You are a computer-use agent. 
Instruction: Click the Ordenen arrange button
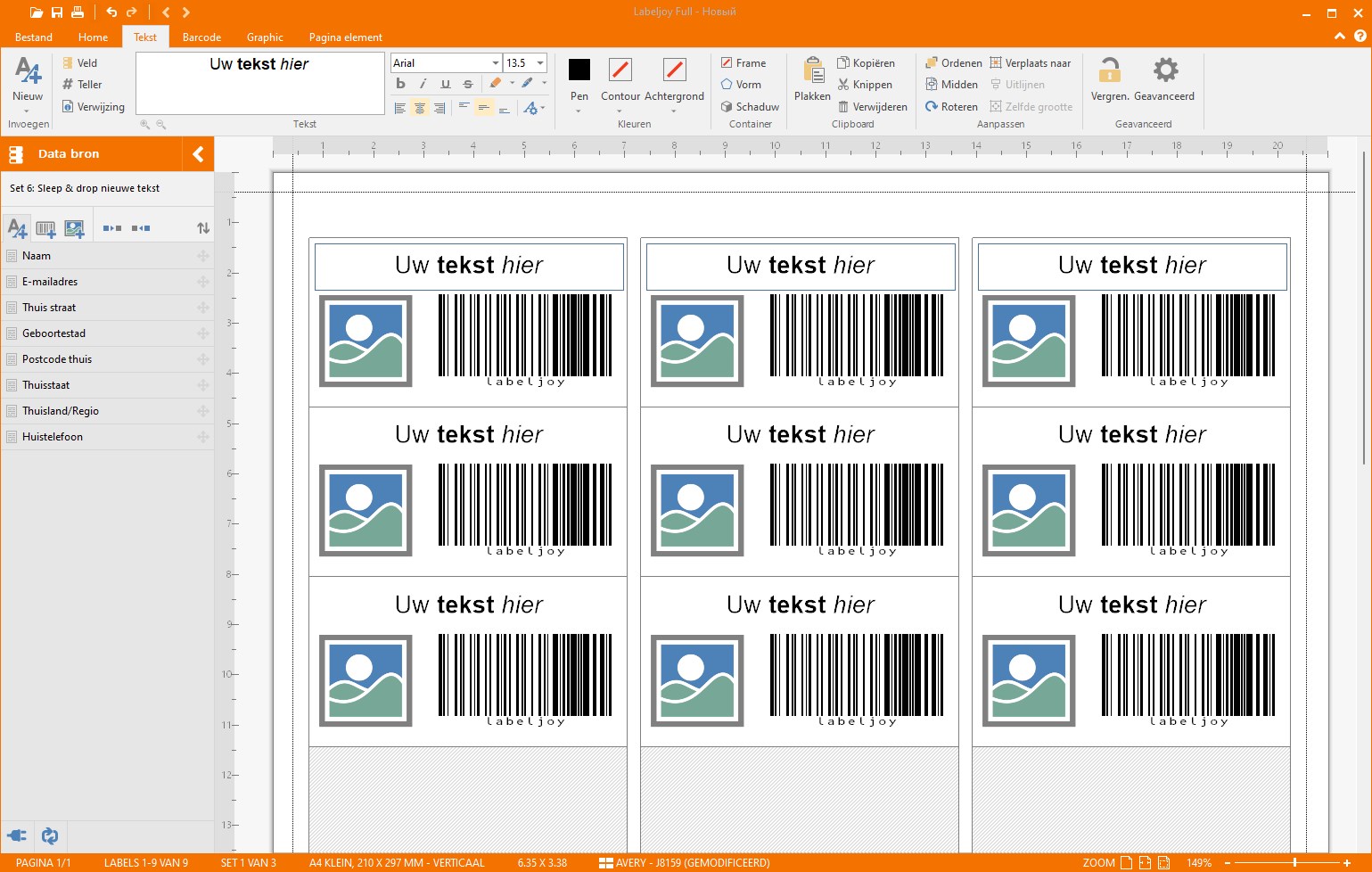pos(954,63)
